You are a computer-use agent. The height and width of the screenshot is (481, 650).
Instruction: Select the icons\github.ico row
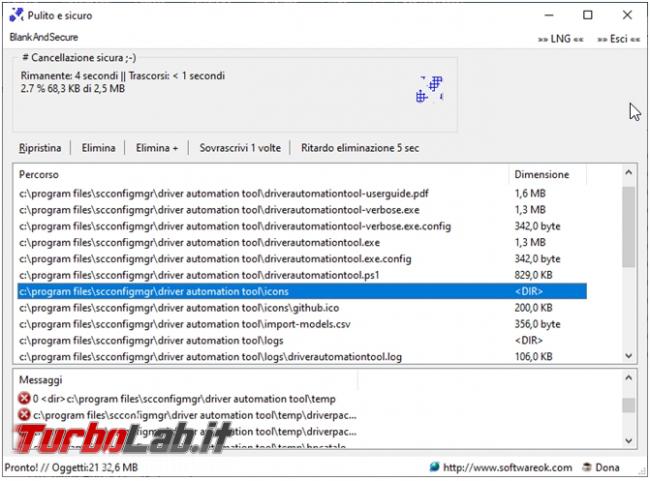coord(302,308)
